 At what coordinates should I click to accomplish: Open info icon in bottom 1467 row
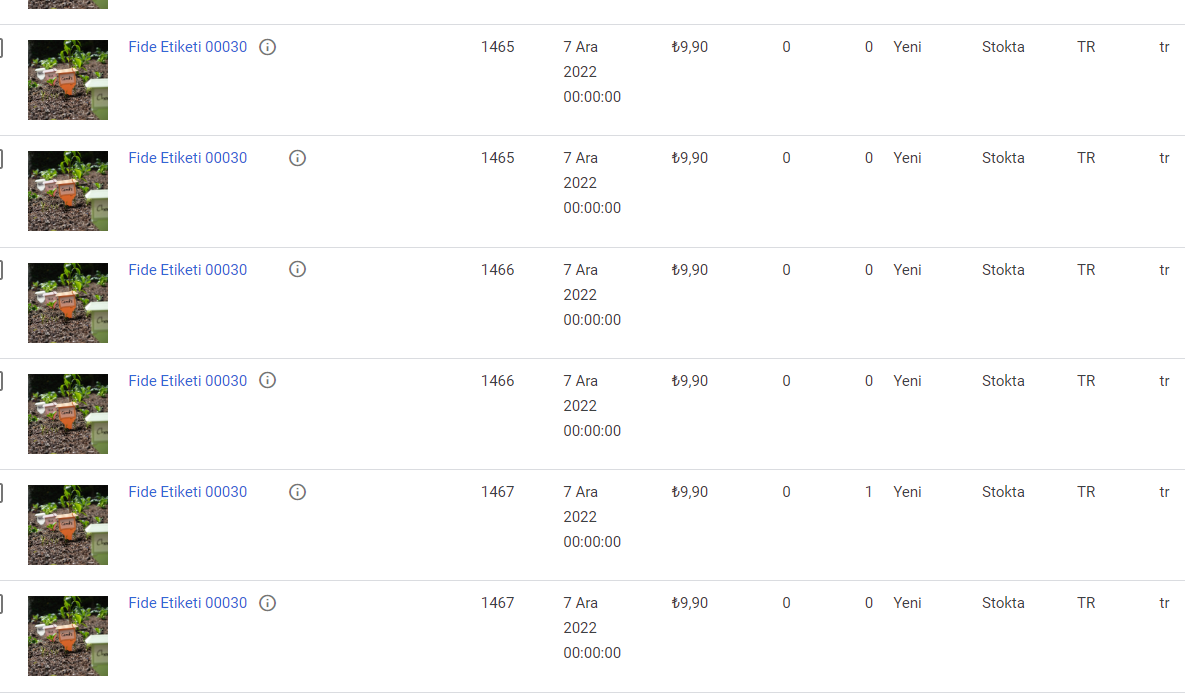[268, 603]
